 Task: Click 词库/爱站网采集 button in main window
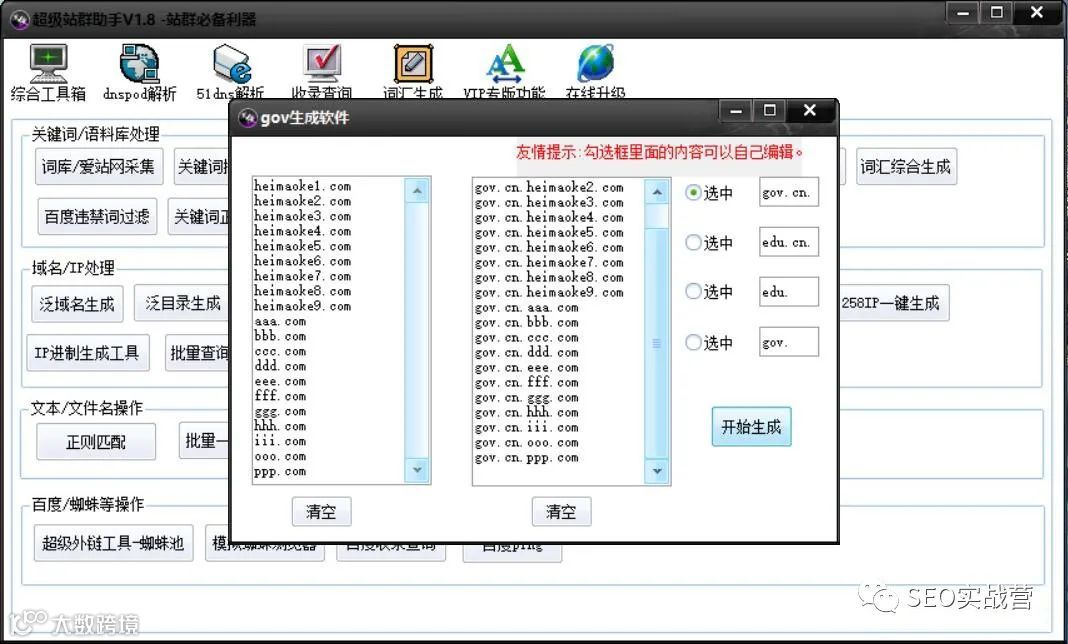99,166
